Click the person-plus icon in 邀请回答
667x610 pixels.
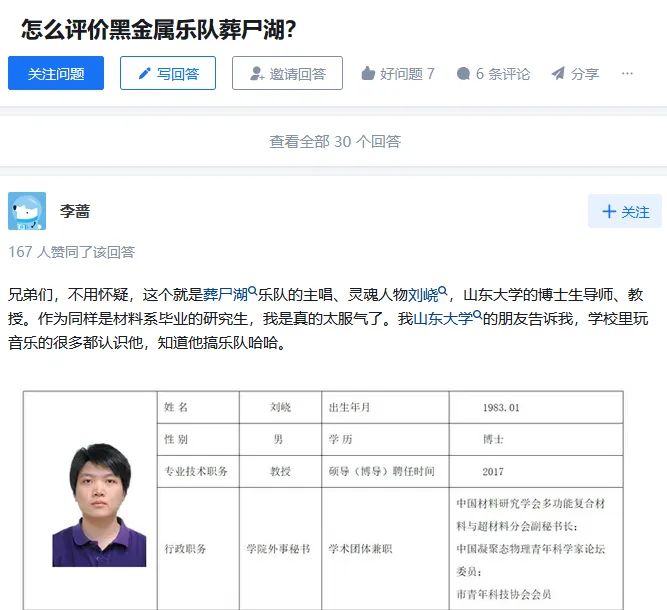click(257, 74)
